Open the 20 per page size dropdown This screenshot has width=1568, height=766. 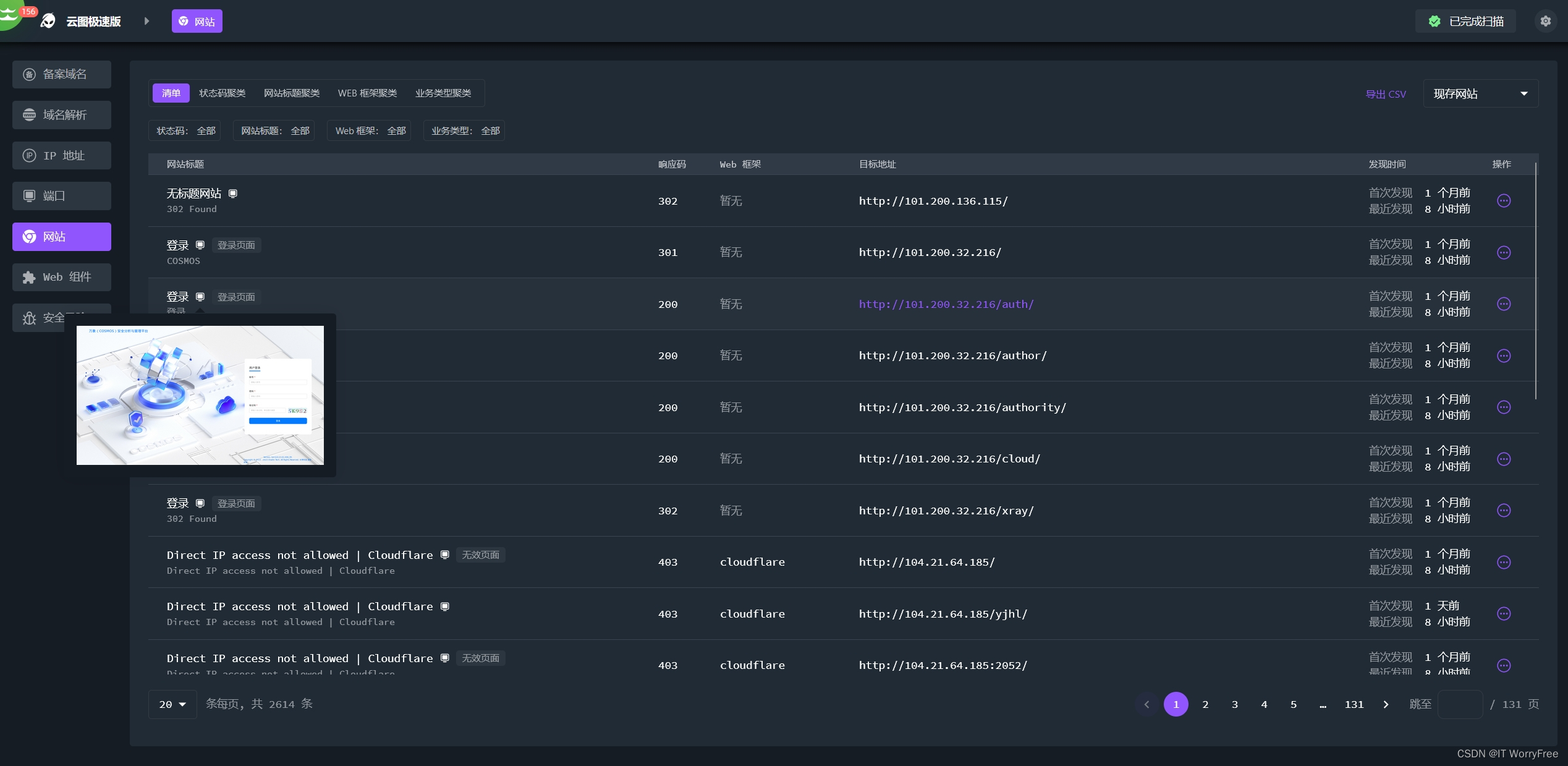coord(172,704)
